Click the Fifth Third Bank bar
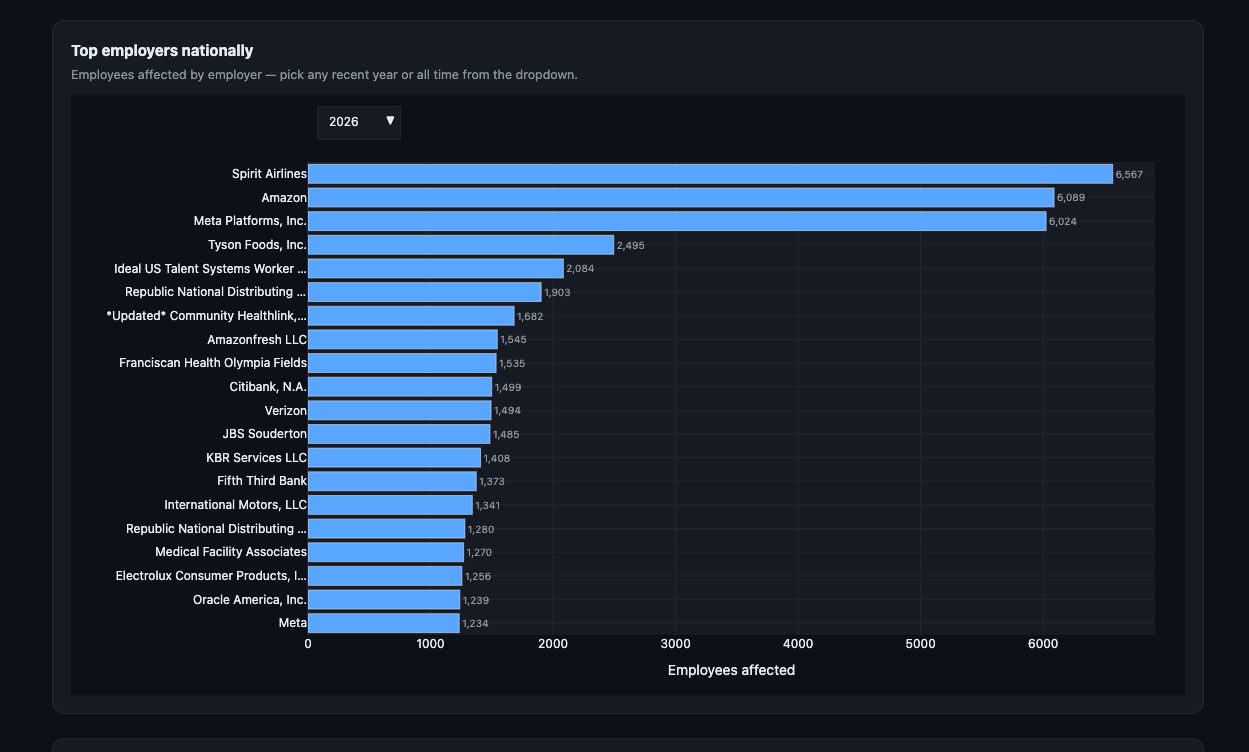Screen dimensions: 1249x752 pos(392,481)
